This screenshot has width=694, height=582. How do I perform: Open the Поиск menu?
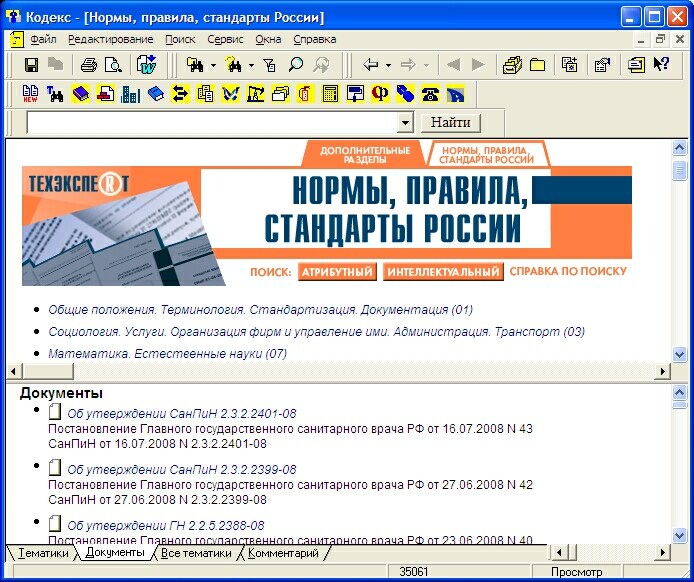180,39
